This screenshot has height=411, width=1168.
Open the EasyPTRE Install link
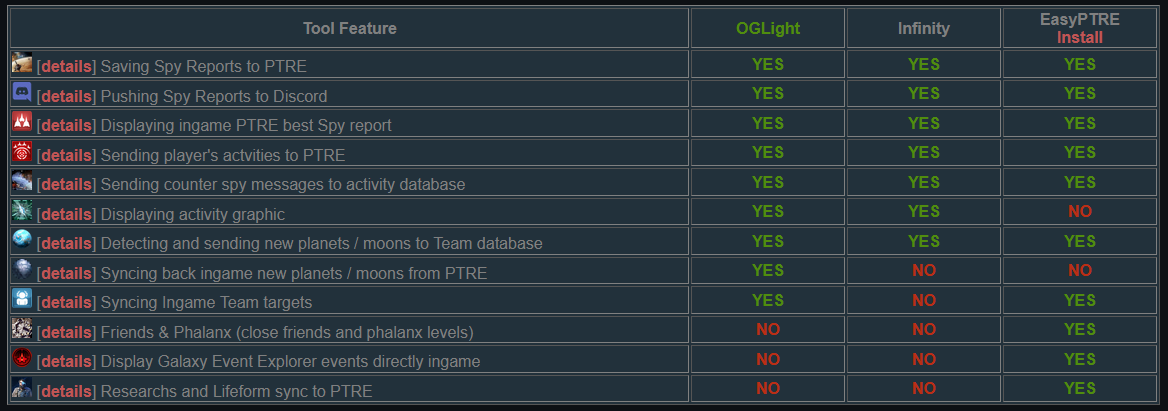1079,37
